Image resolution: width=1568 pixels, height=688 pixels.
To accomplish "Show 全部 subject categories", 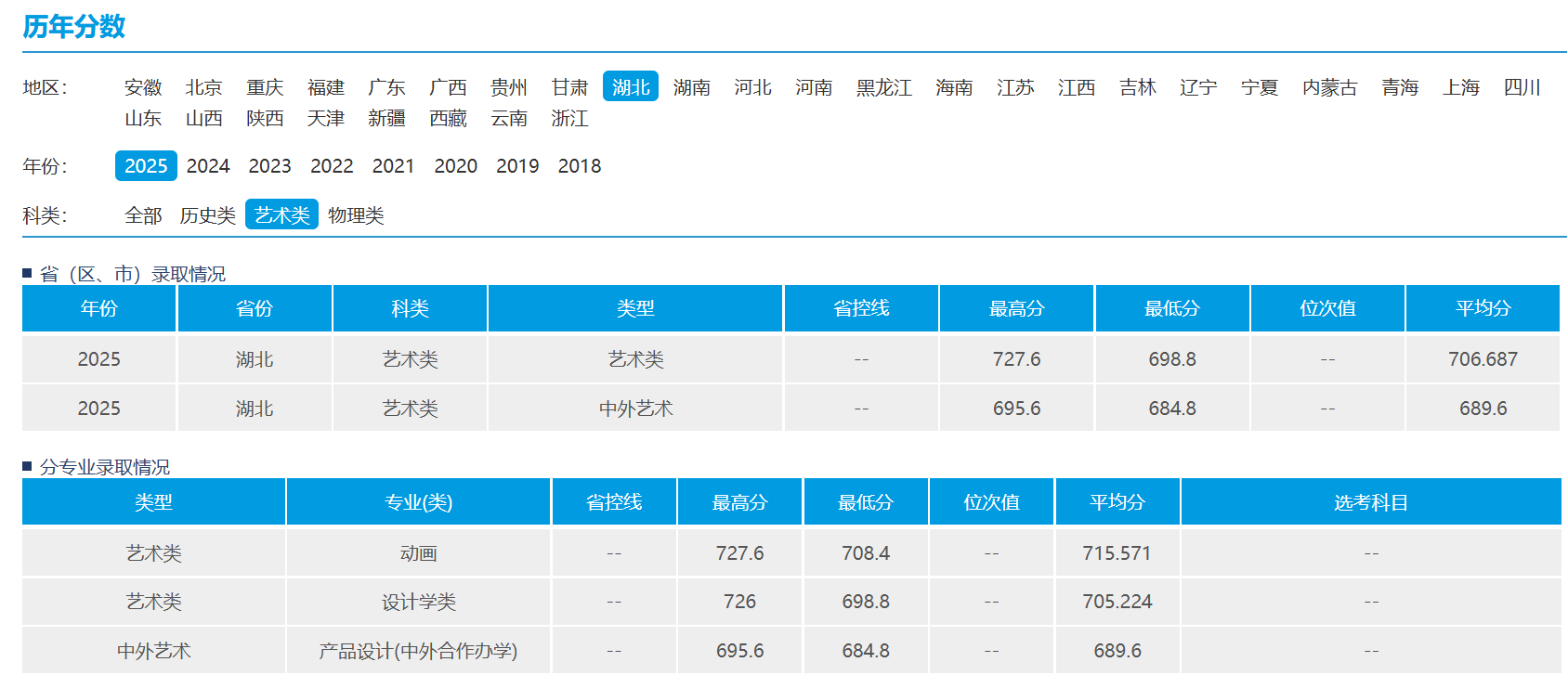I will (x=143, y=215).
